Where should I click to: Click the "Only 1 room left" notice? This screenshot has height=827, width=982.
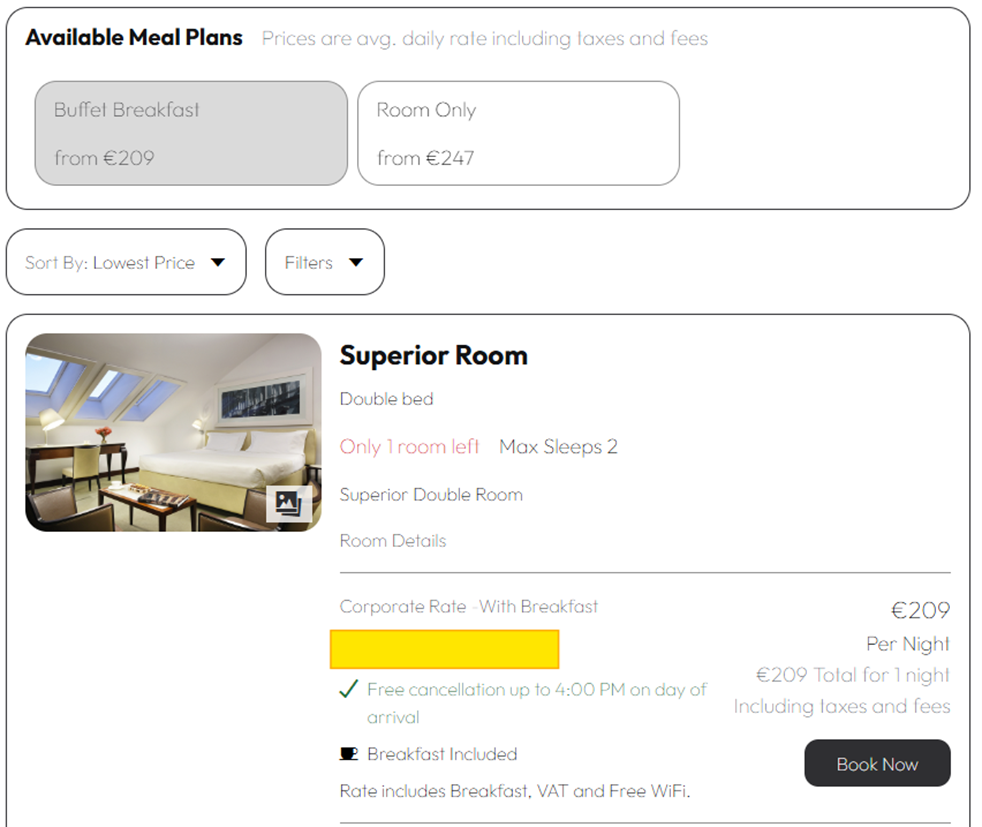point(410,447)
